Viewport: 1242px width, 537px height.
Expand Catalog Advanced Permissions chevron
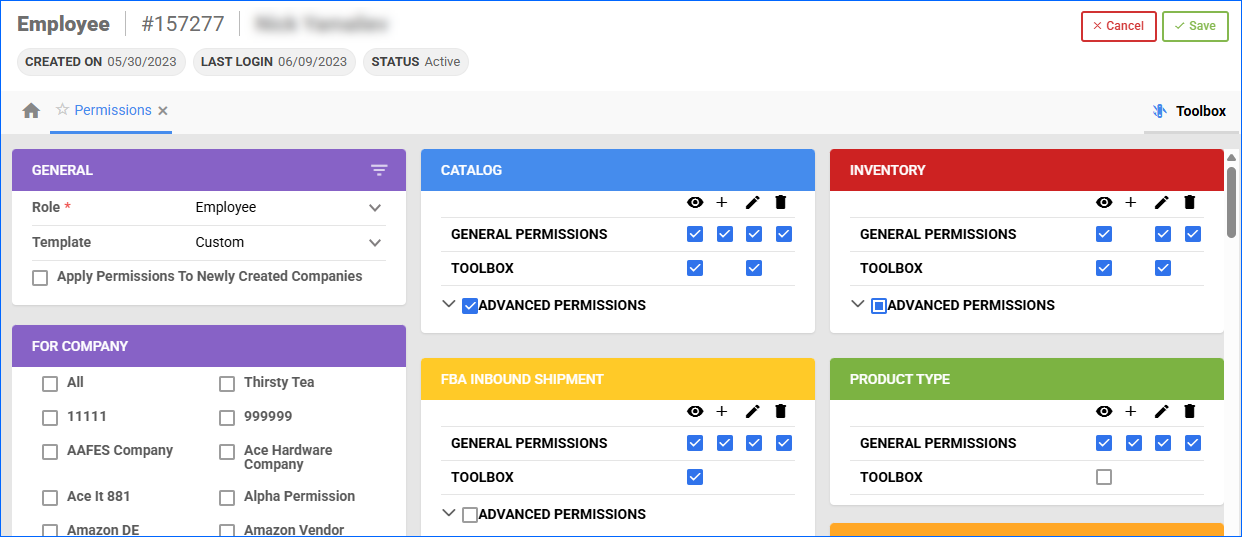coord(449,305)
